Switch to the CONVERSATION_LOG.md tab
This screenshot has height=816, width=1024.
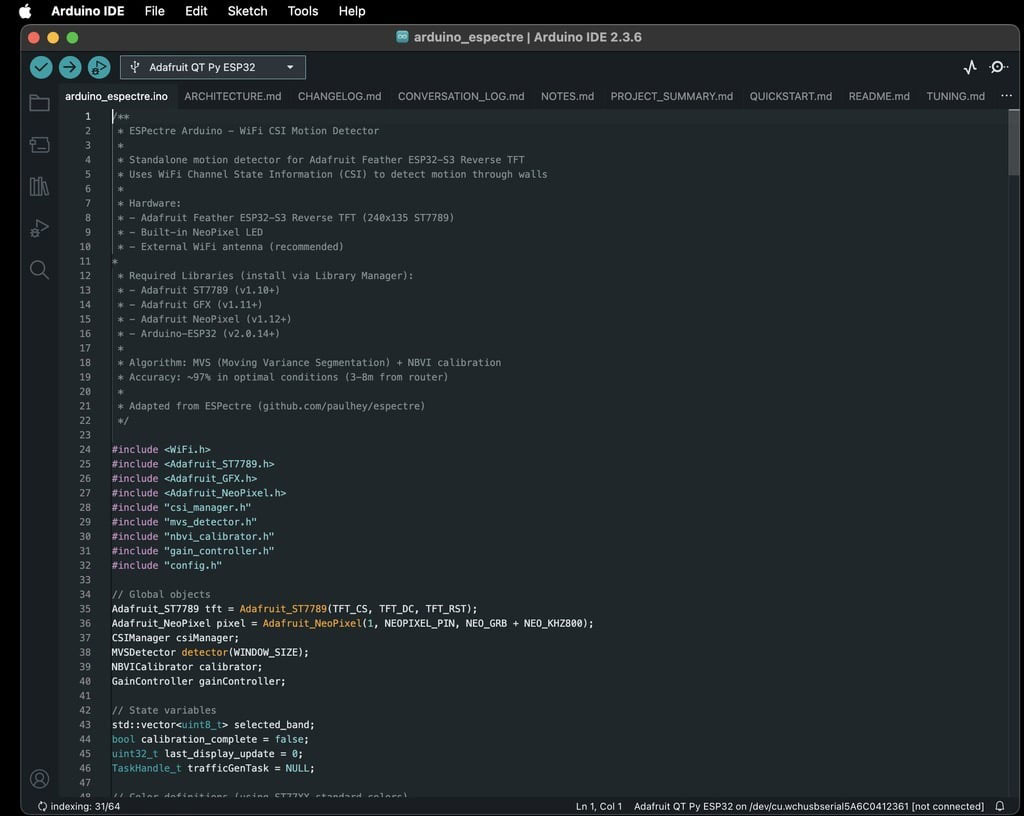461,96
